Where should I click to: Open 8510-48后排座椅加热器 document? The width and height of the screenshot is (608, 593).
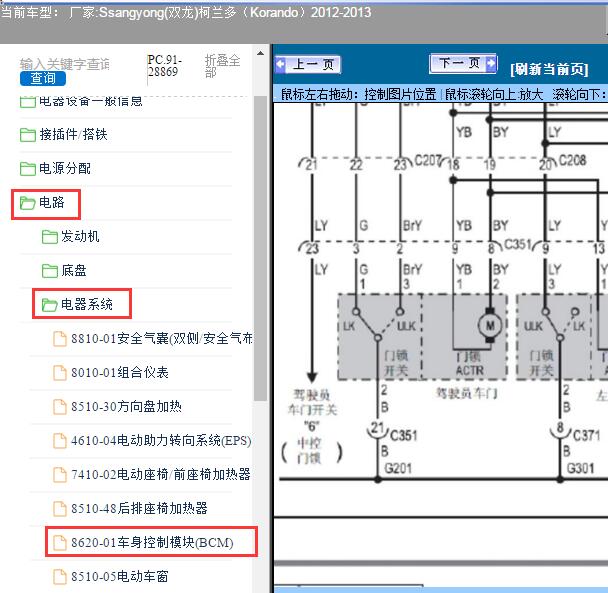coord(140,508)
